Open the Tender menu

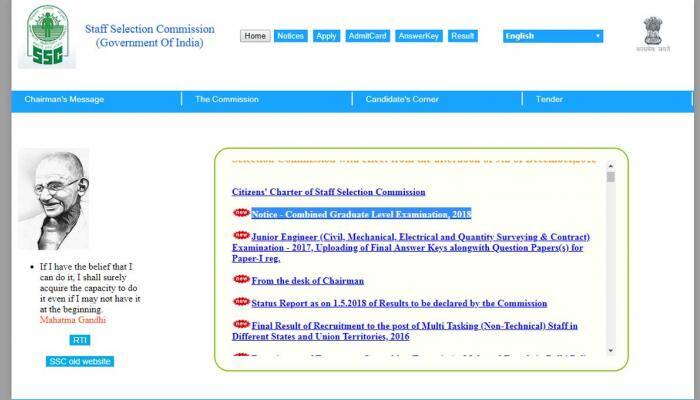pyautogui.click(x=549, y=99)
